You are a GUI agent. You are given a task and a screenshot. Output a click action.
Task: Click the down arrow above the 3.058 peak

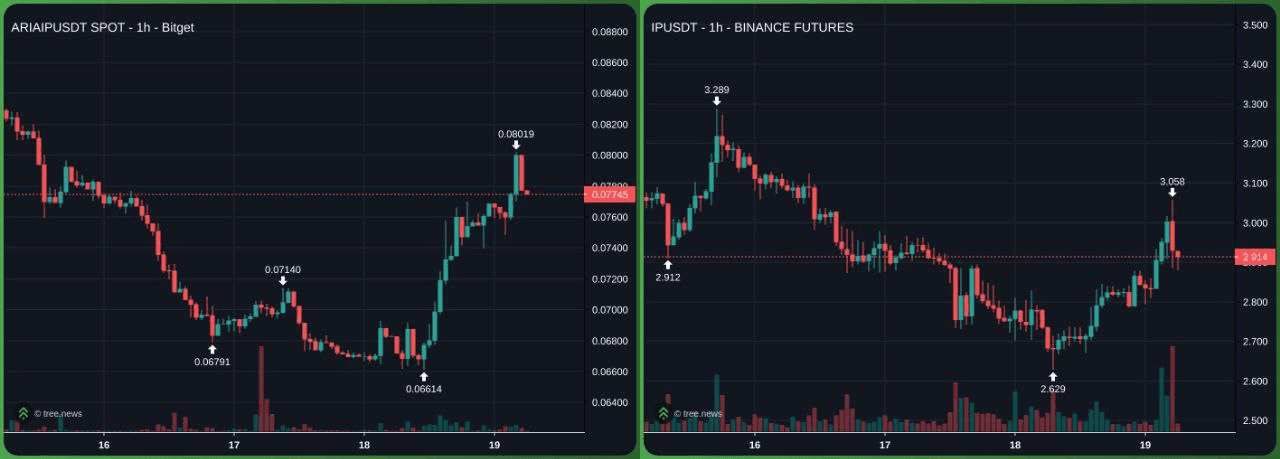pos(1172,192)
